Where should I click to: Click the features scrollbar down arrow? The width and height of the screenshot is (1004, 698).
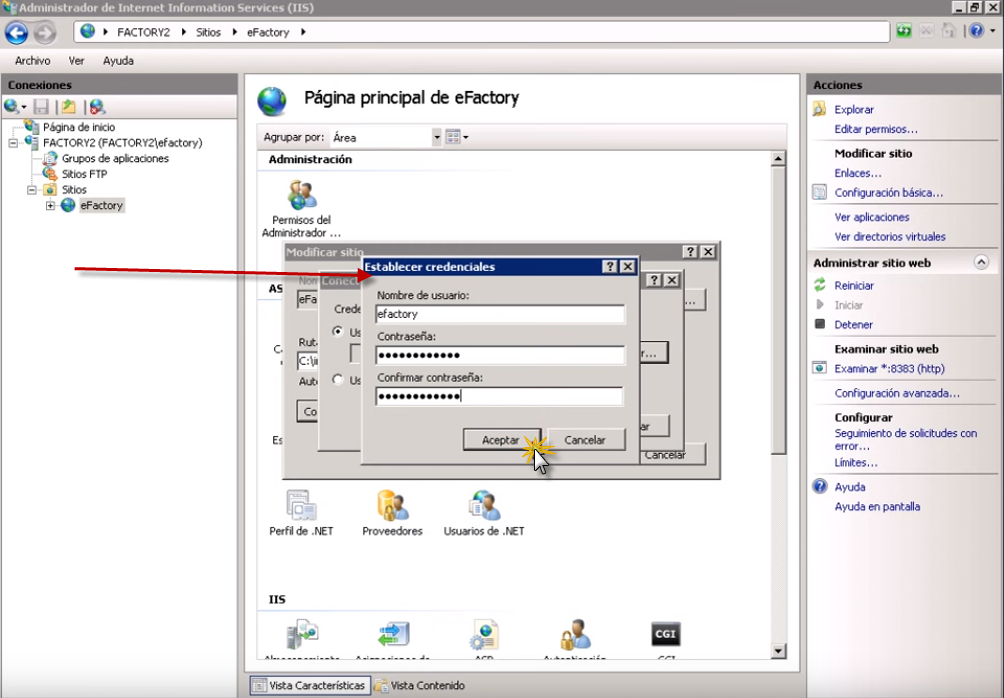tap(778, 651)
